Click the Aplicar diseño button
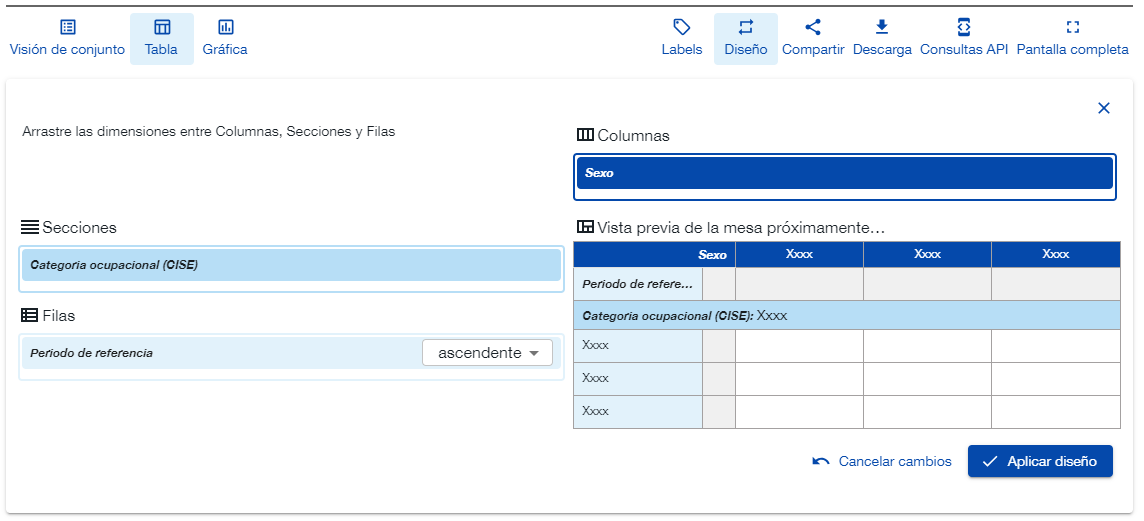Screen dimensions: 1144x521 click(x=1040, y=461)
